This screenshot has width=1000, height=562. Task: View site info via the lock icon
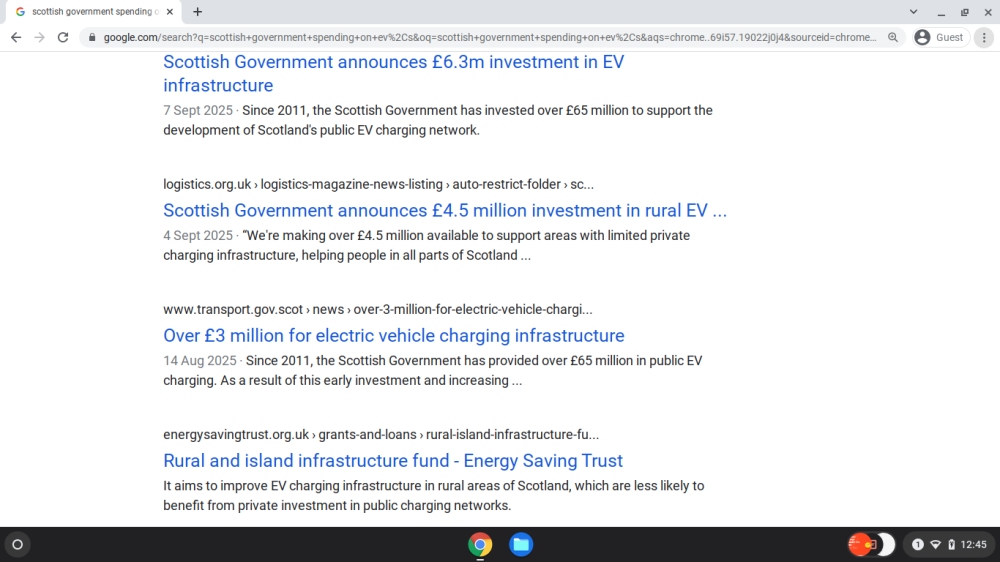click(92, 38)
